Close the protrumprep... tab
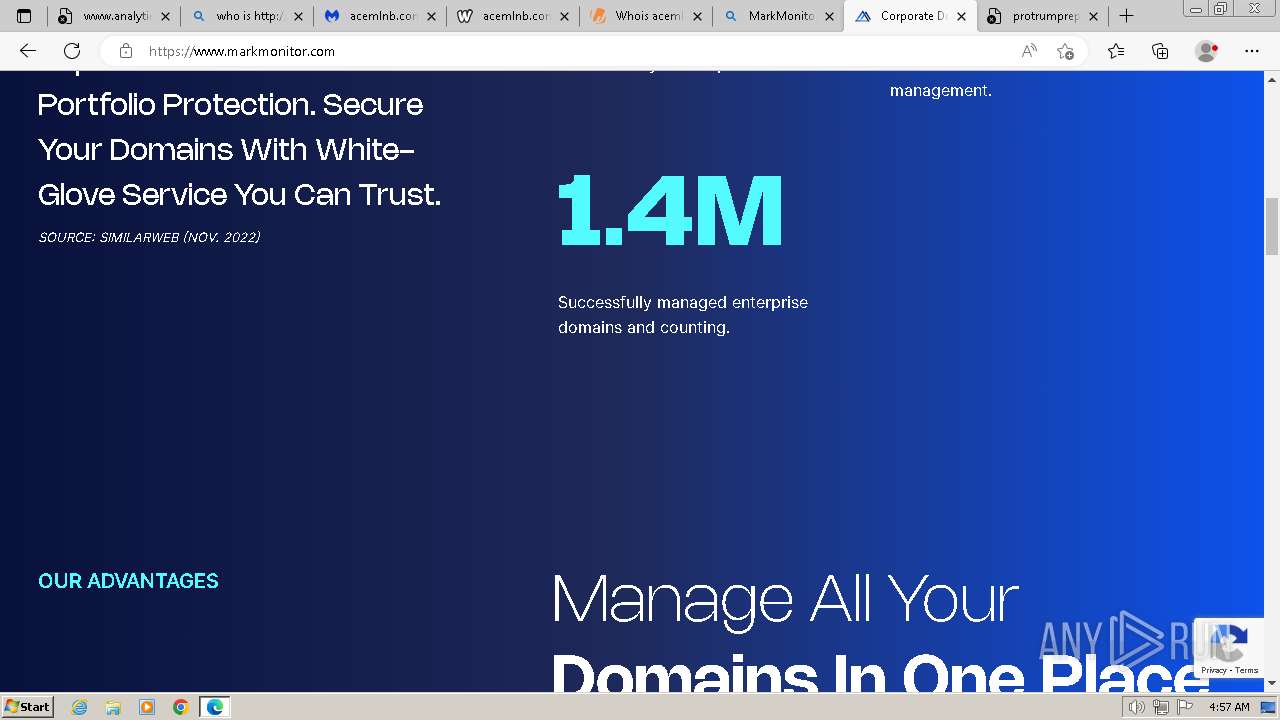 tap(1093, 16)
